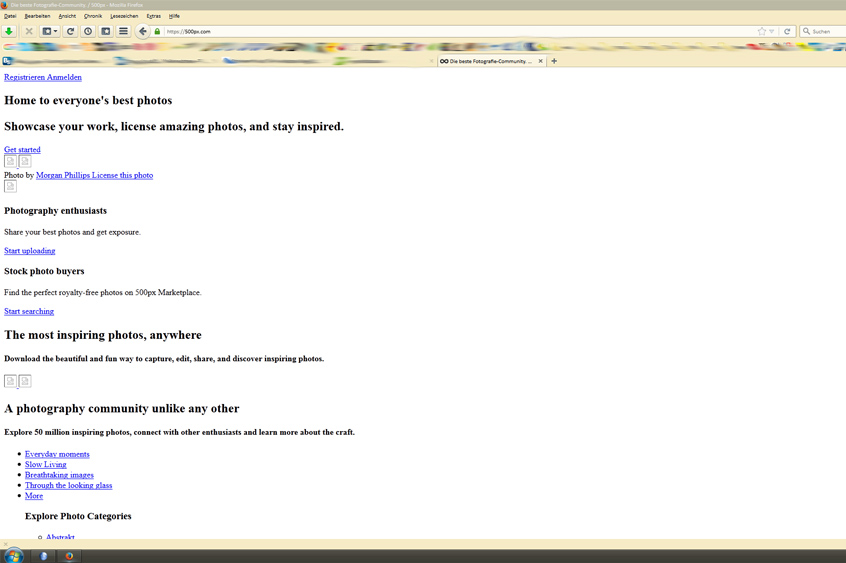This screenshot has width=846, height=563.
Task: Click reload icon inside the address bar
Action: point(787,31)
